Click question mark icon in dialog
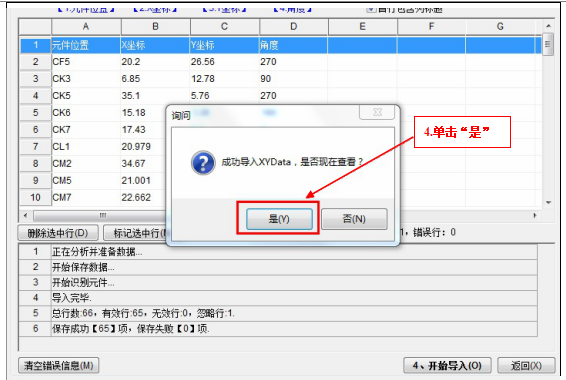The image size is (566, 380). point(203,163)
